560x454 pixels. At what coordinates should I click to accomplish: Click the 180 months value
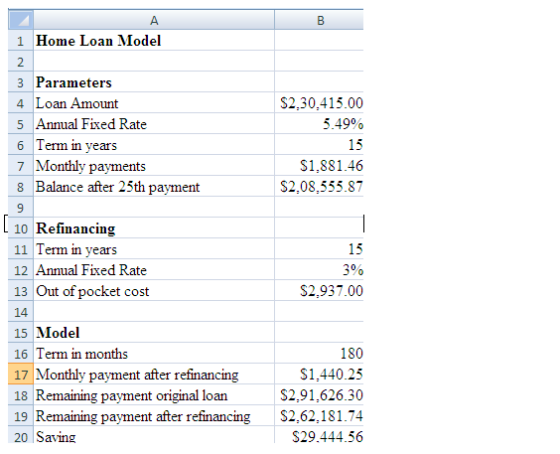point(319,353)
